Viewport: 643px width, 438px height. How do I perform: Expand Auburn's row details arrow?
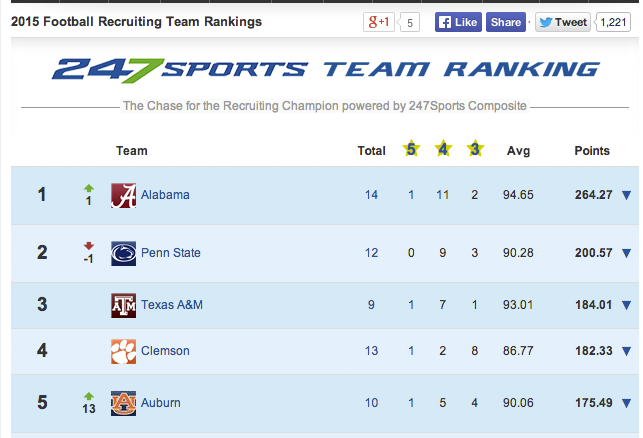click(x=627, y=403)
